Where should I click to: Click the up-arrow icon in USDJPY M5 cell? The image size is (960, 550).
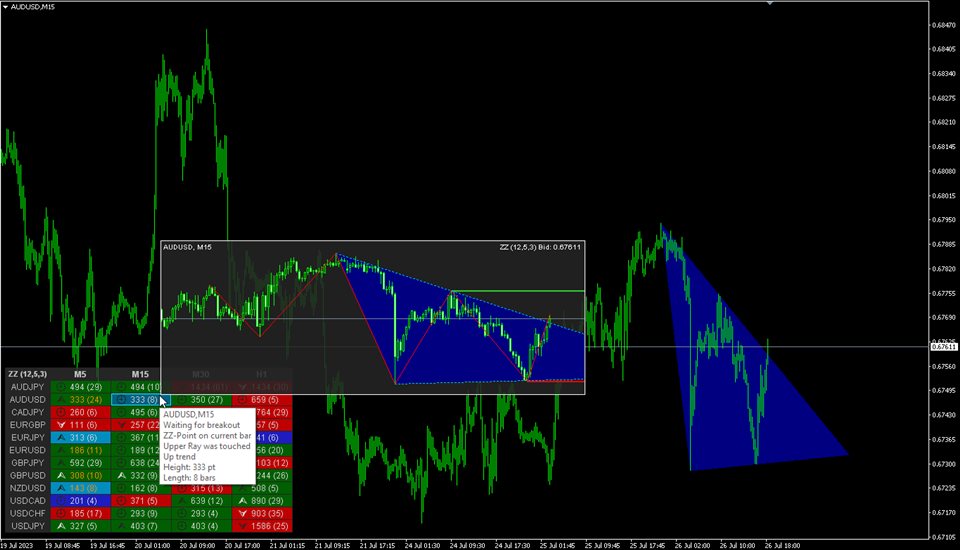[x=61, y=526]
